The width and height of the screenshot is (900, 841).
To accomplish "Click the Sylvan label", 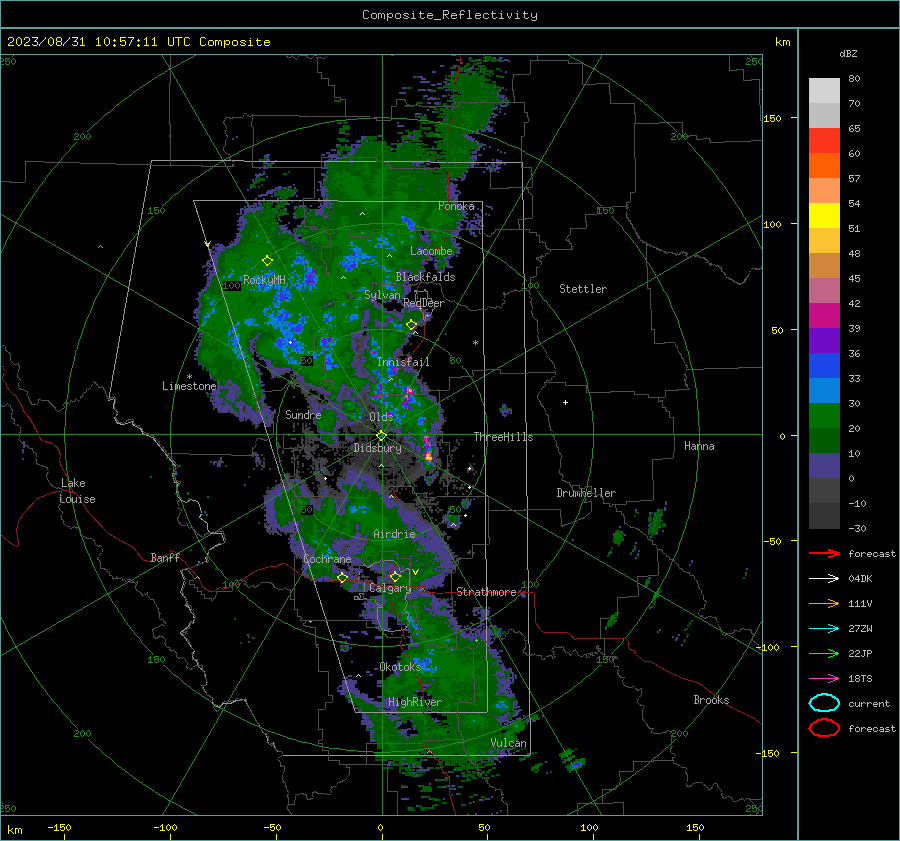I will tap(382, 296).
